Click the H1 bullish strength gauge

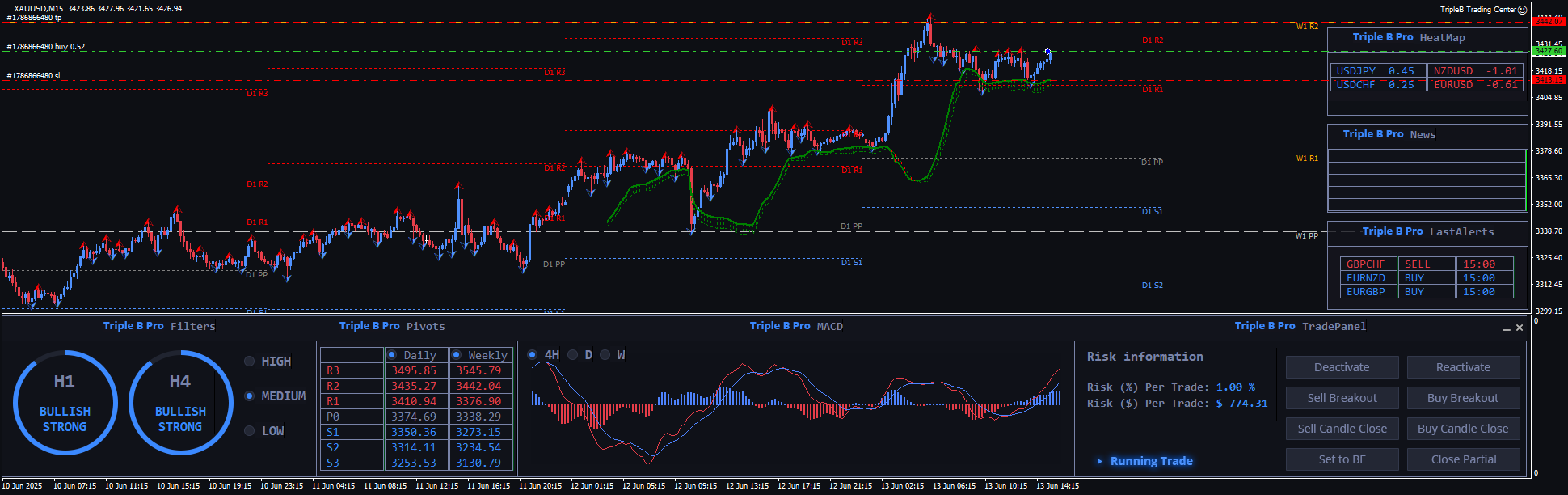point(65,403)
